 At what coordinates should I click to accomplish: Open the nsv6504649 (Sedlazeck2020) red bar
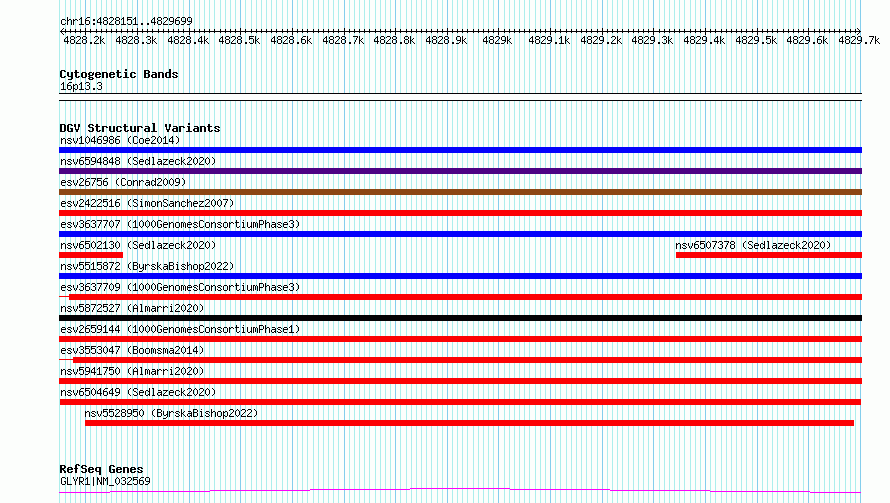click(460, 402)
